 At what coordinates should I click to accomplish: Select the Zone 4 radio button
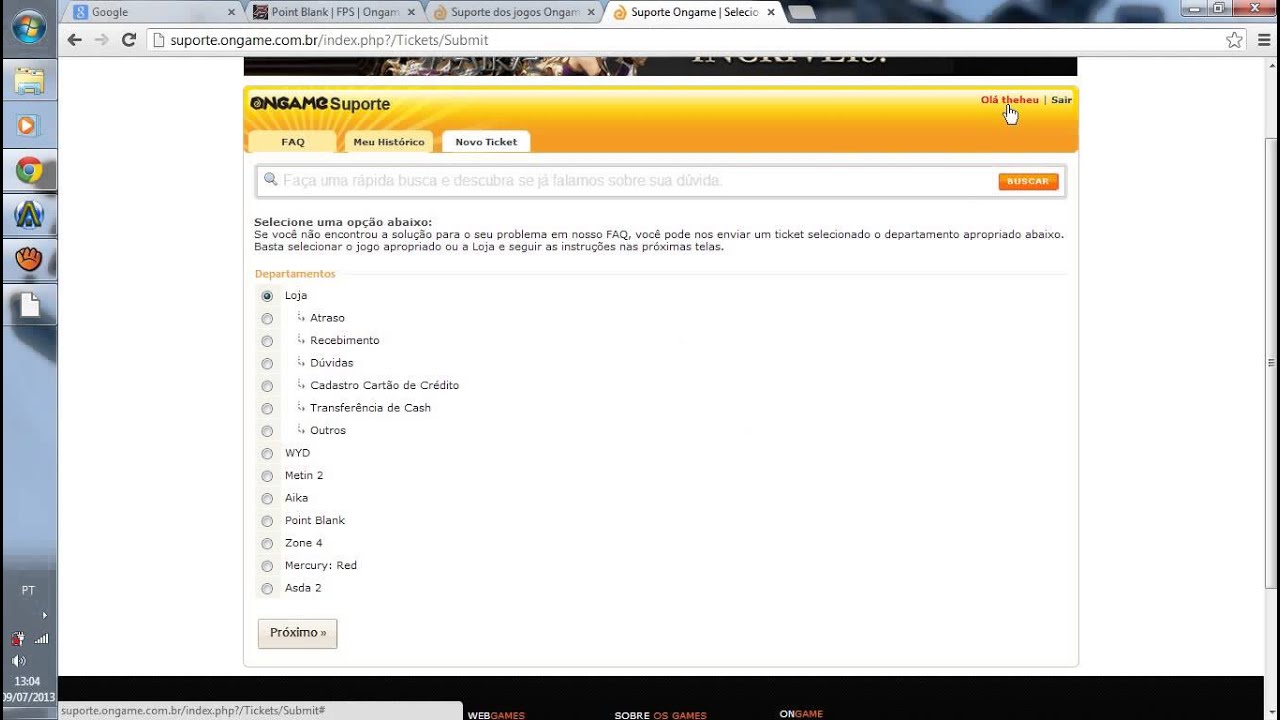point(267,544)
